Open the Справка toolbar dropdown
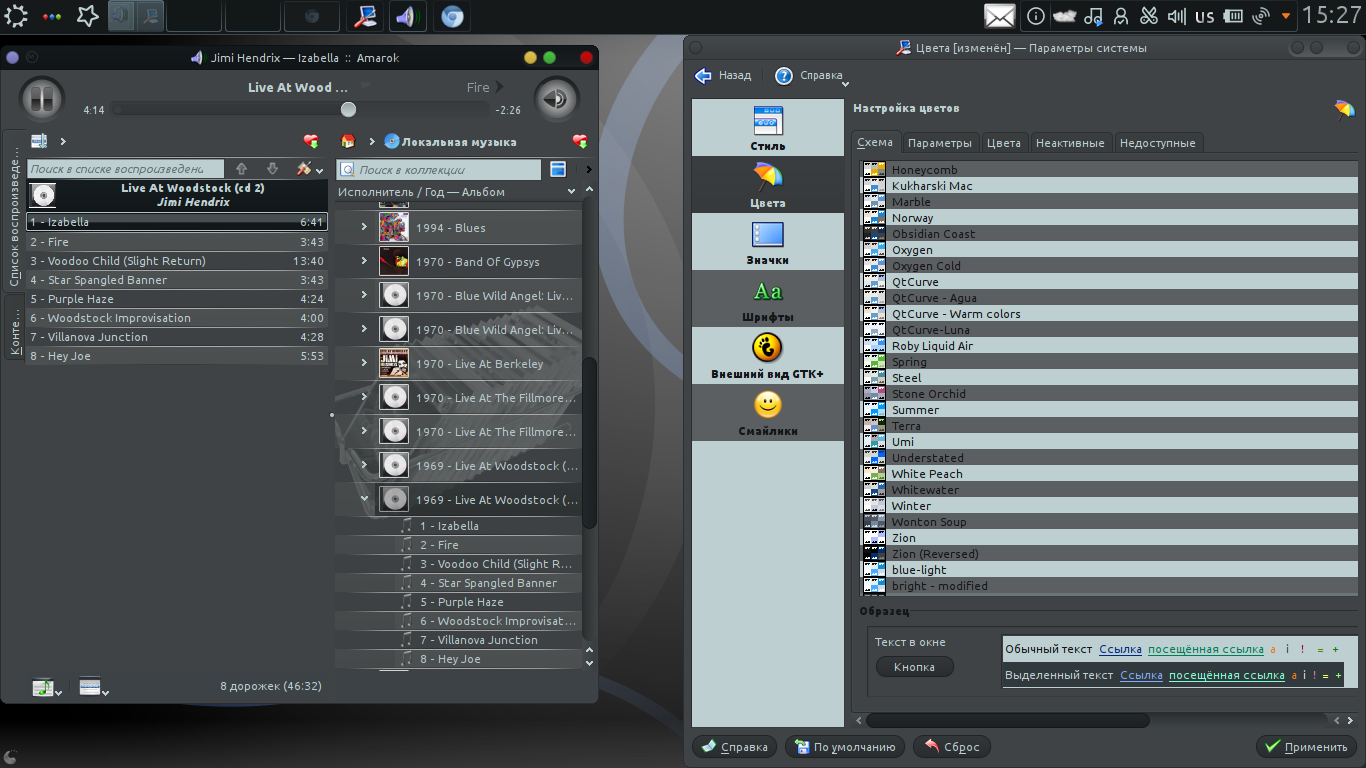1366x768 pixels. [812, 76]
